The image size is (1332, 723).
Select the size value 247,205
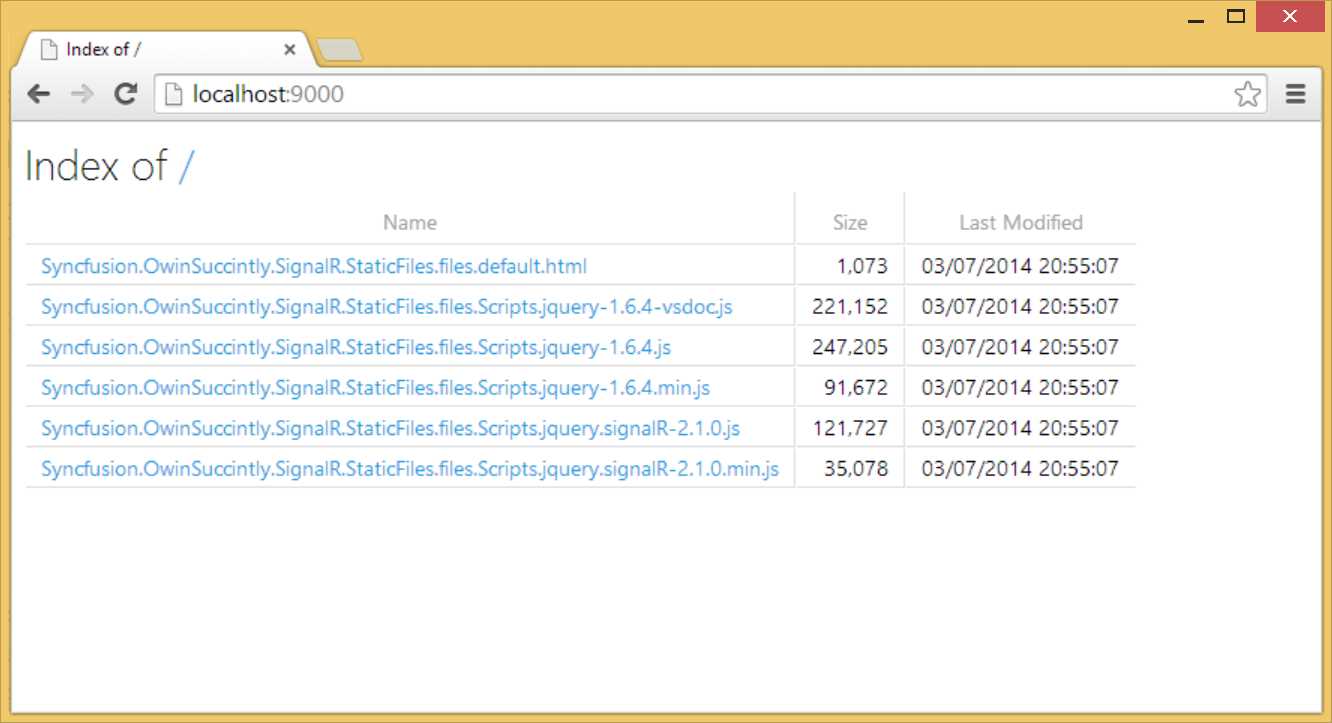click(850, 347)
